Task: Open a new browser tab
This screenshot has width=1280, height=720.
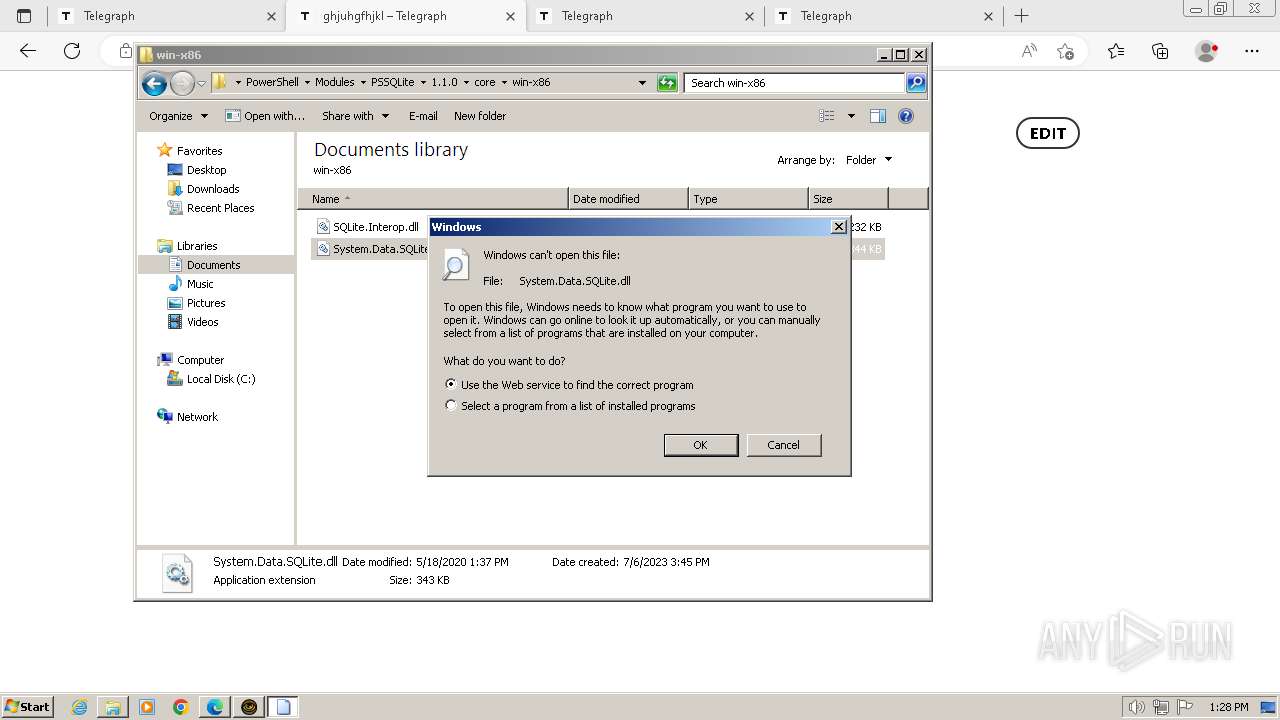Action: 1021,16
